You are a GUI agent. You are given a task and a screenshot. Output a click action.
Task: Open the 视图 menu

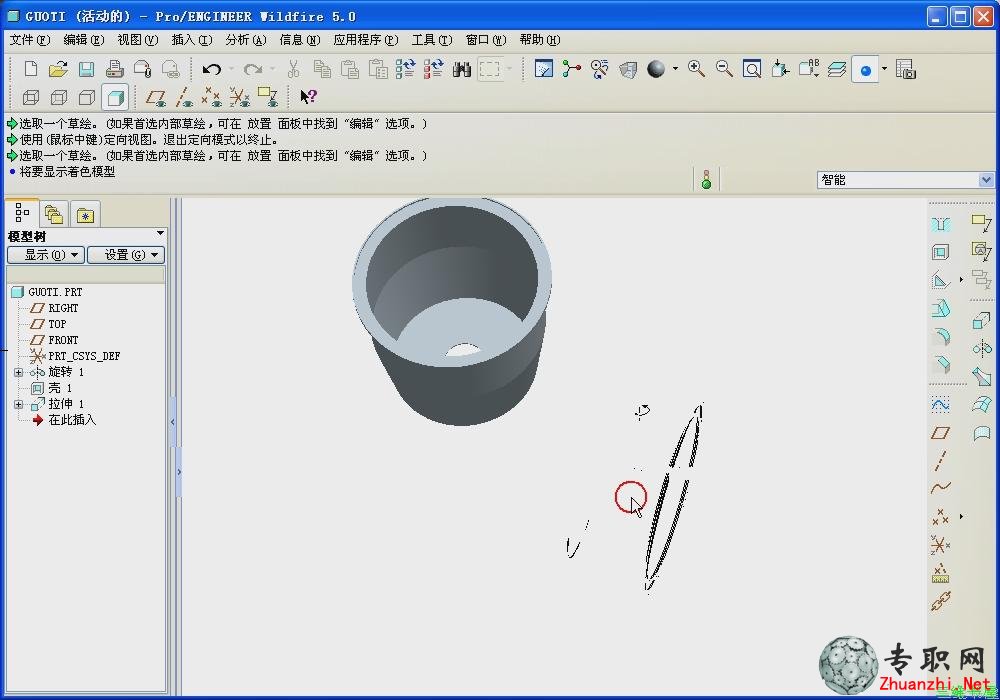coord(137,40)
